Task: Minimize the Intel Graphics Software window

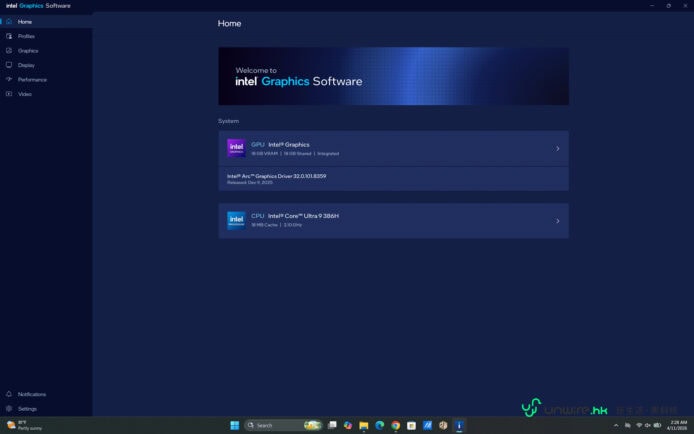Action: pos(652,6)
